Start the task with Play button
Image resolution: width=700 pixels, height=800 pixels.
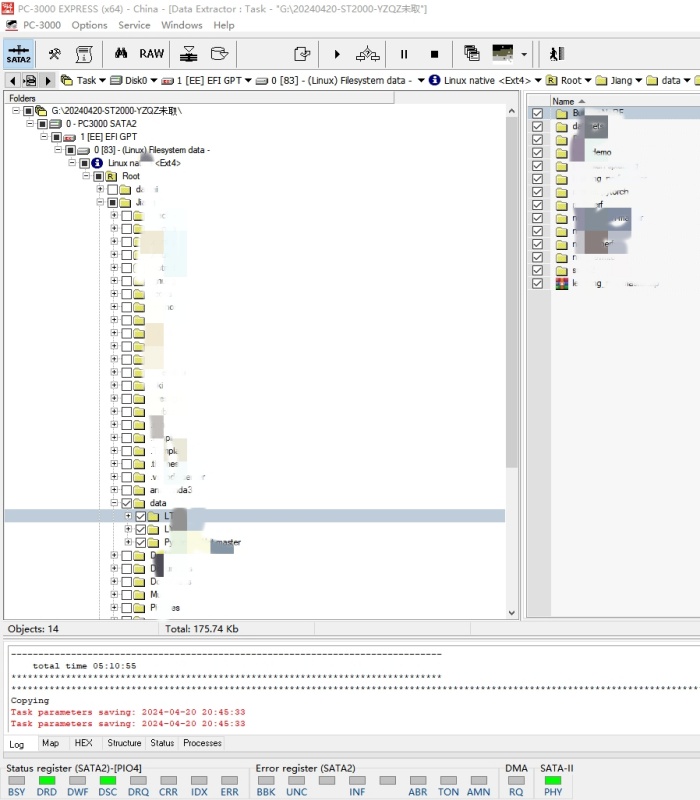tap(337, 54)
